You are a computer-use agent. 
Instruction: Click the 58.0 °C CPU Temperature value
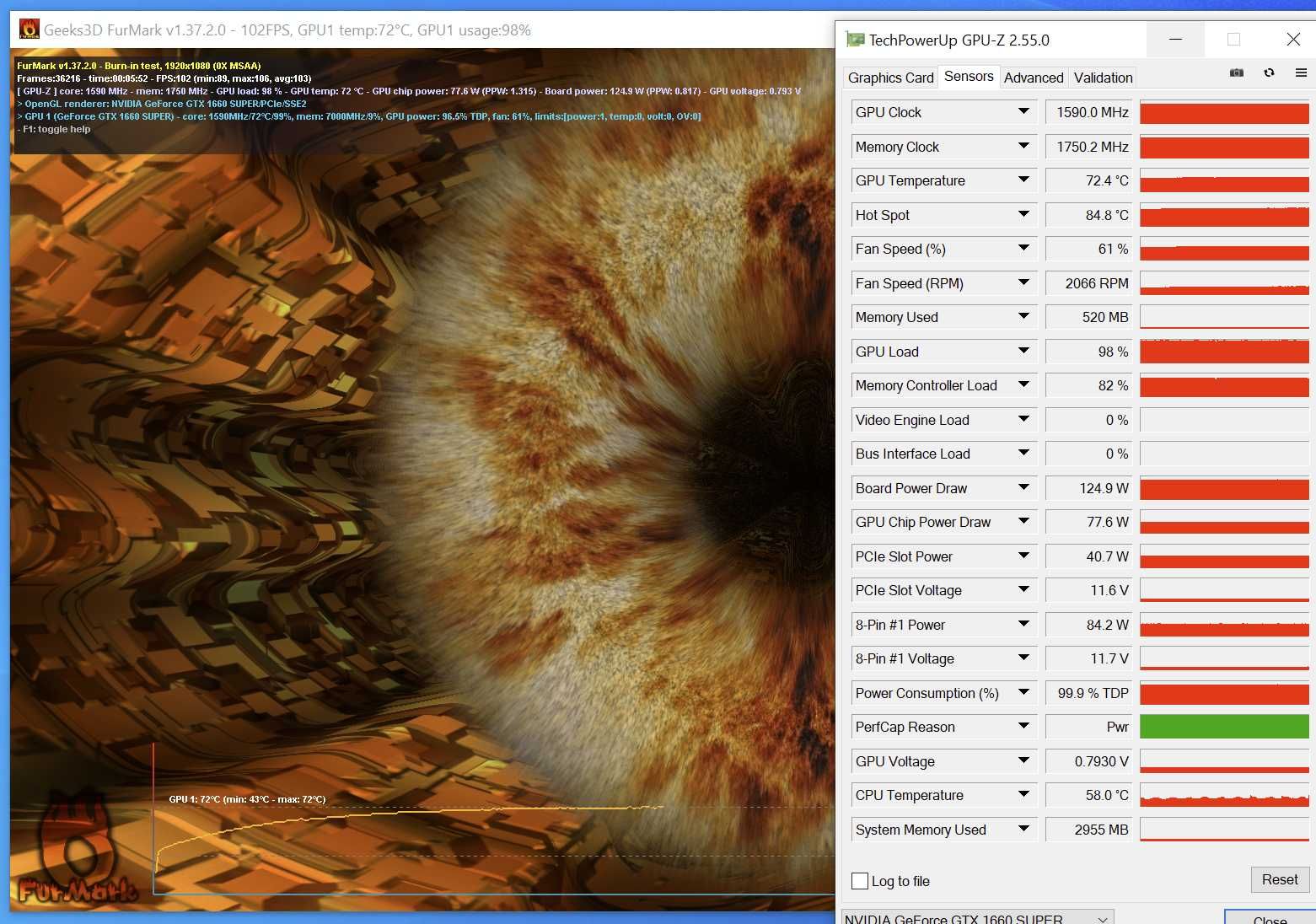1089,795
